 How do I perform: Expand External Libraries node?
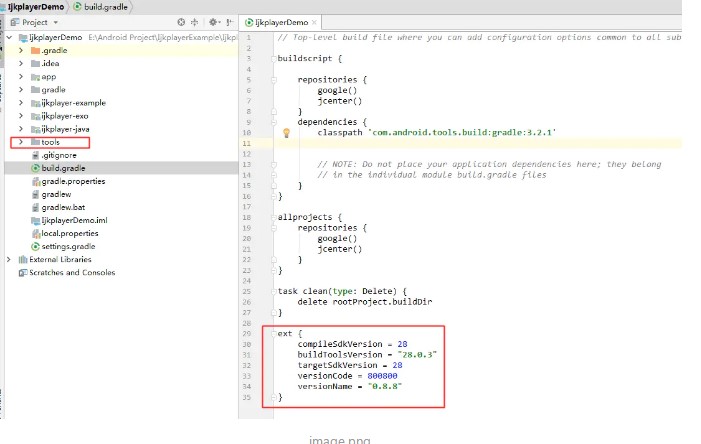pos(9,259)
